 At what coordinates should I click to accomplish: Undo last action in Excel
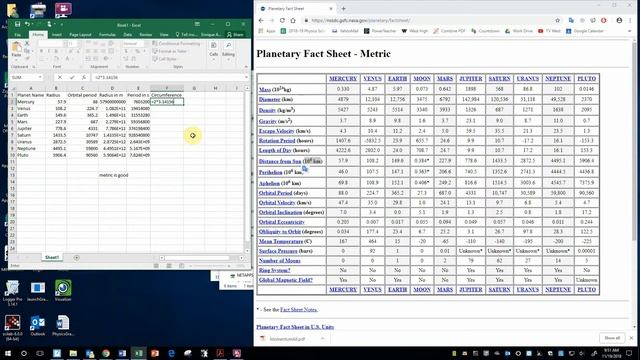click(x=27, y=24)
